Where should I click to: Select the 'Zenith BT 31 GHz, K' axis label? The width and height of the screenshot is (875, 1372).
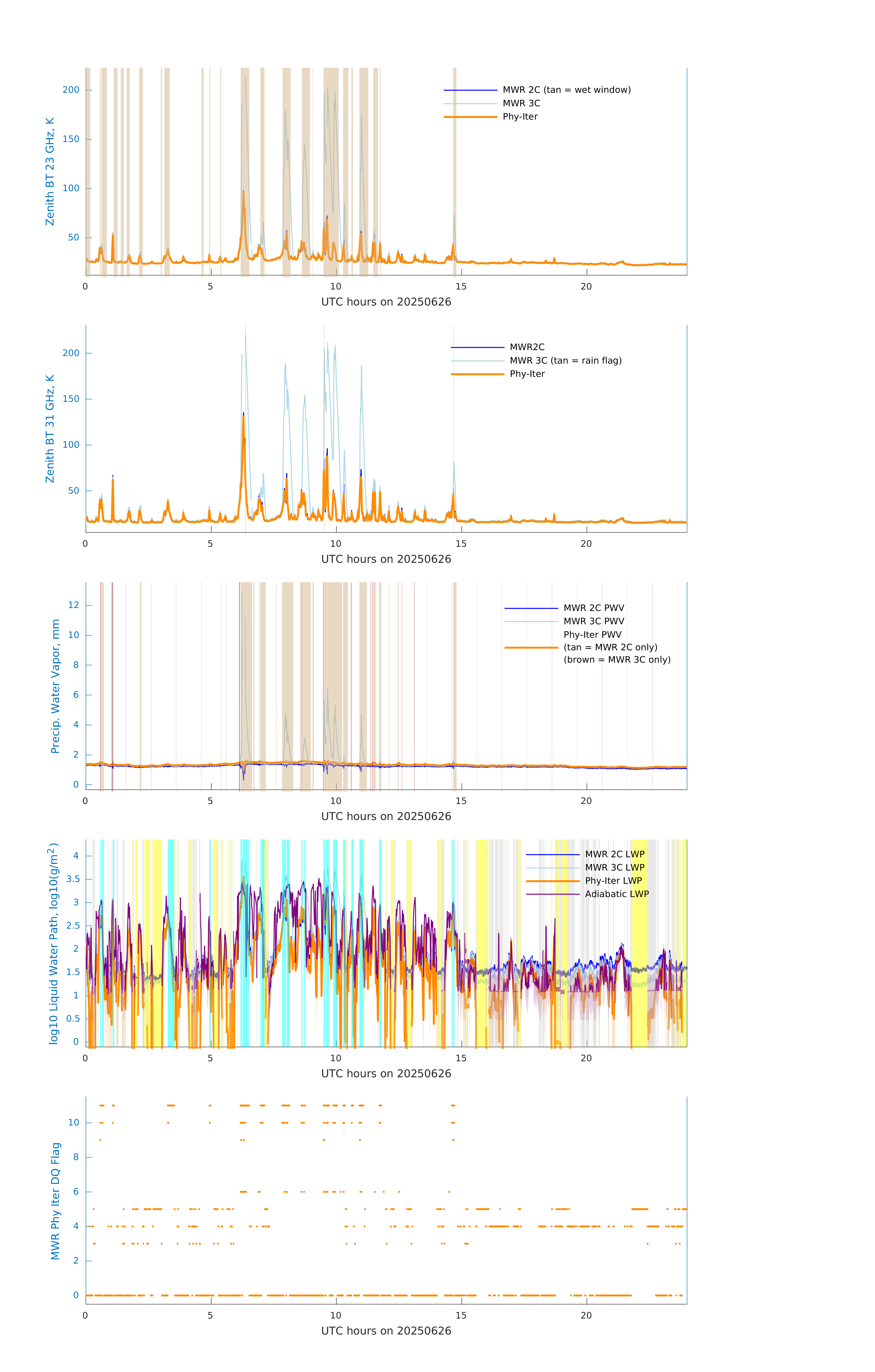pyautogui.click(x=50, y=429)
